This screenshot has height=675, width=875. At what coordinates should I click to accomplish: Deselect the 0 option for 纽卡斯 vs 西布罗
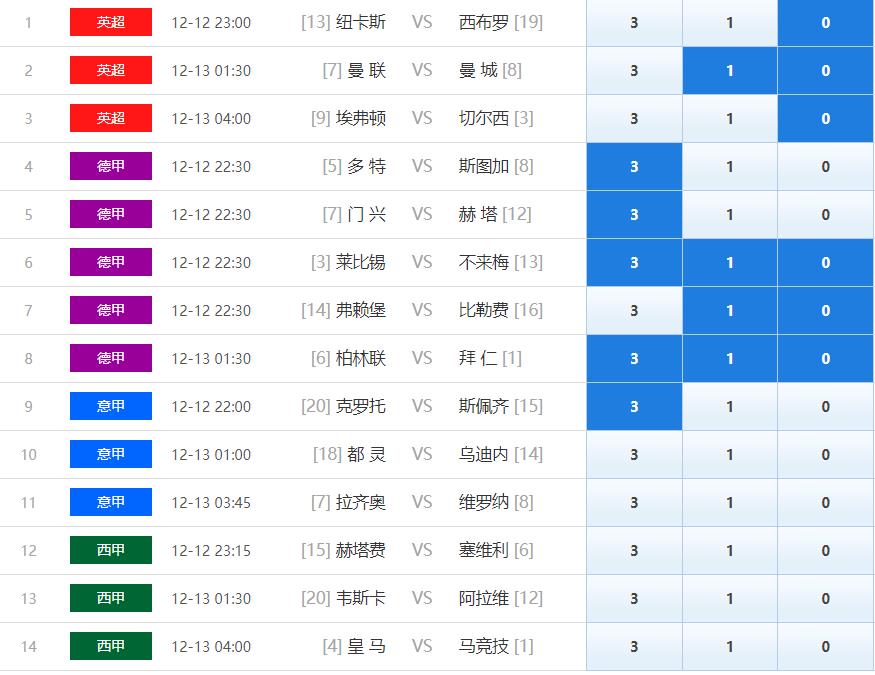825,23
